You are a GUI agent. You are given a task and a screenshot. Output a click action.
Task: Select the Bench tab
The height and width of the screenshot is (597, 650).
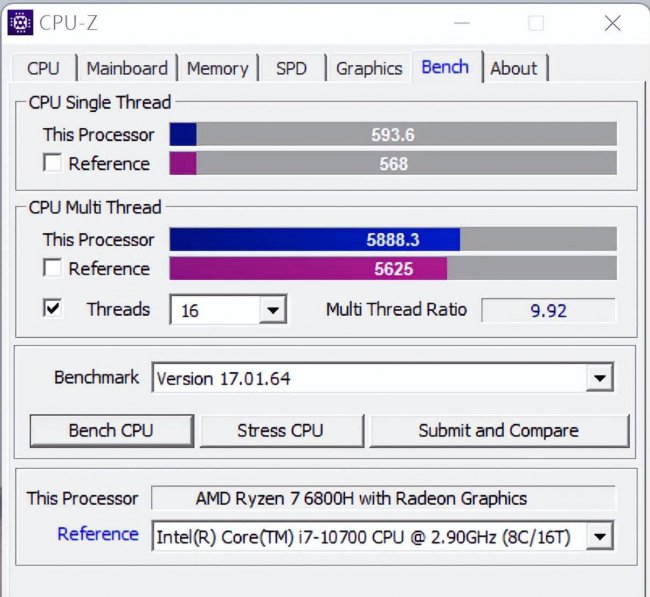click(x=445, y=67)
